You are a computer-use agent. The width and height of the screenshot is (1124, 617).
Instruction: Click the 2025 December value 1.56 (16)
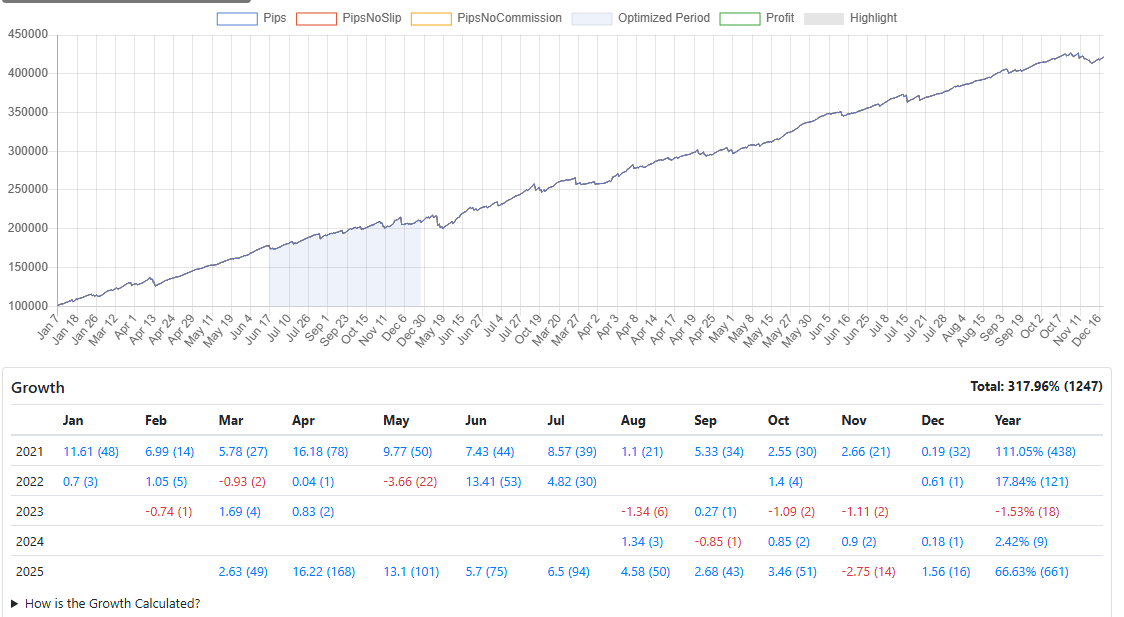click(946, 572)
